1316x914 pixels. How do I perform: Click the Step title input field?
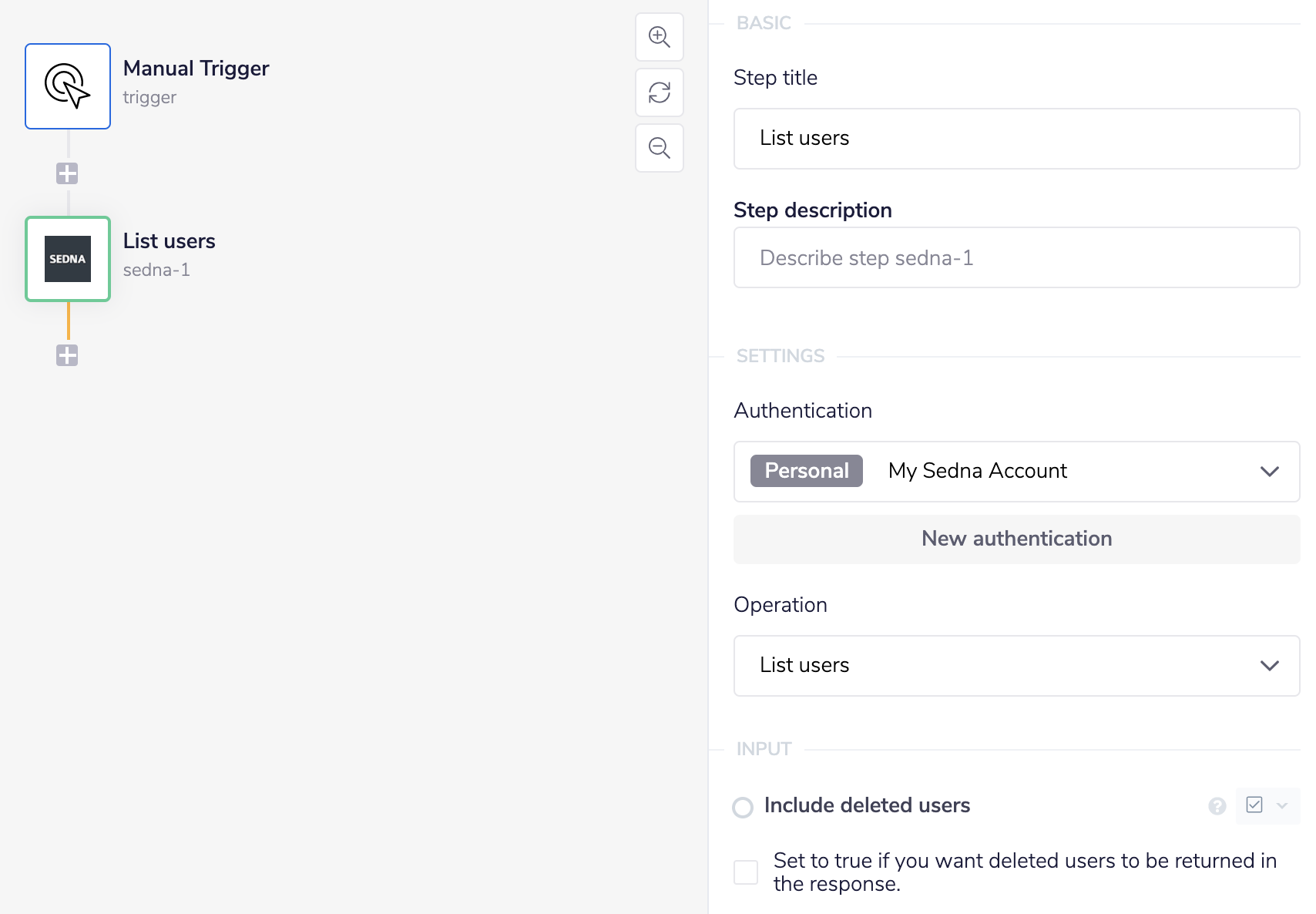(x=1016, y=139)
